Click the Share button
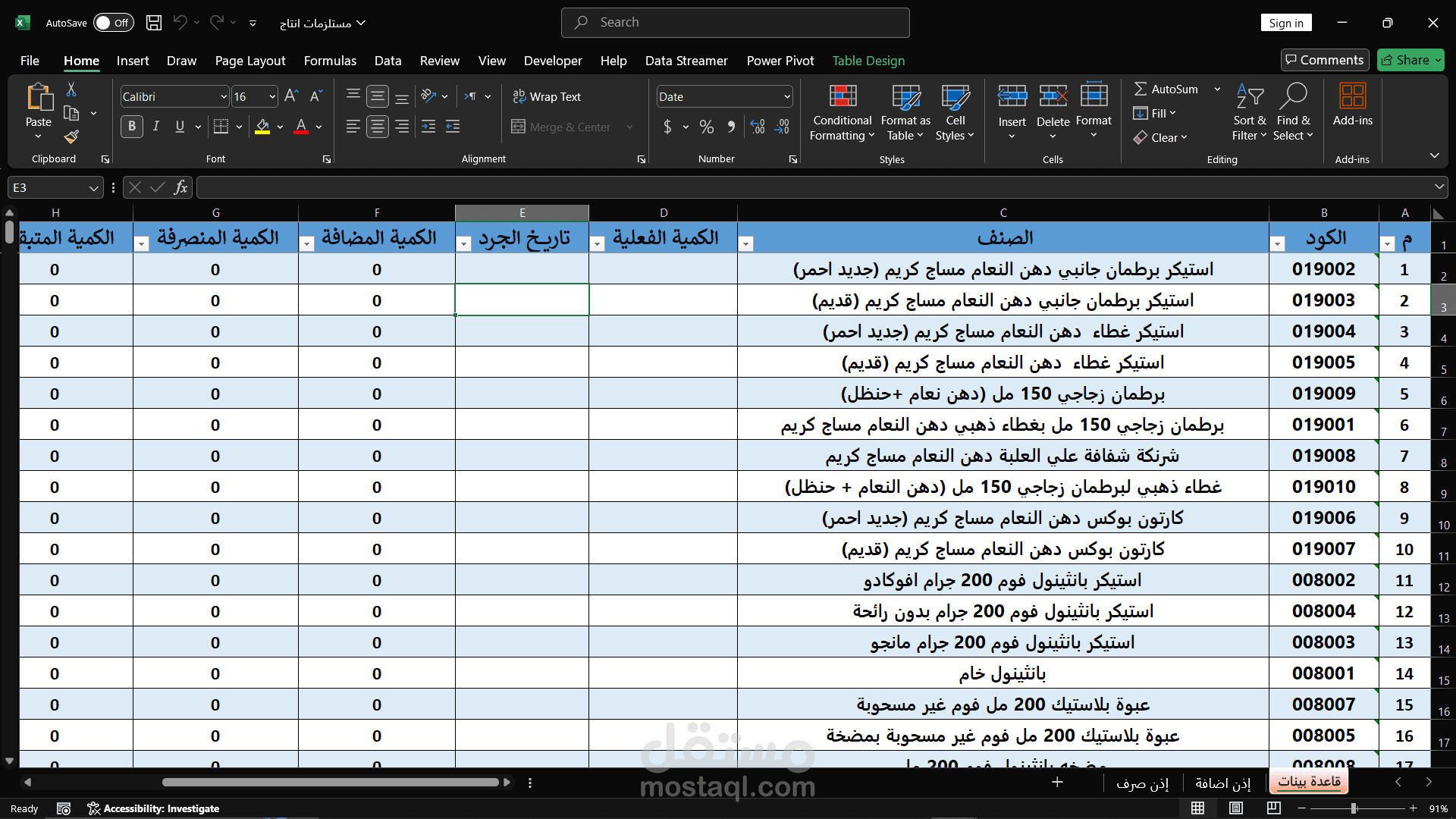Screen dimensions: 1456x819 pos(1410,60)
